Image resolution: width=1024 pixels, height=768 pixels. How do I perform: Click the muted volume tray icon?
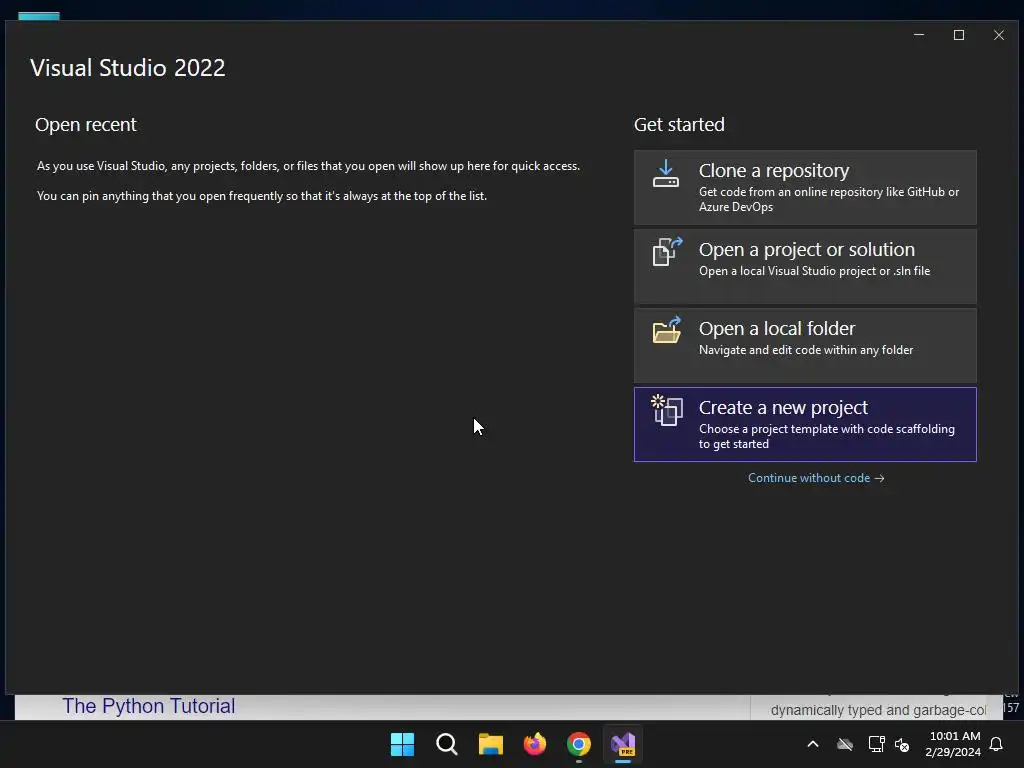902,744
